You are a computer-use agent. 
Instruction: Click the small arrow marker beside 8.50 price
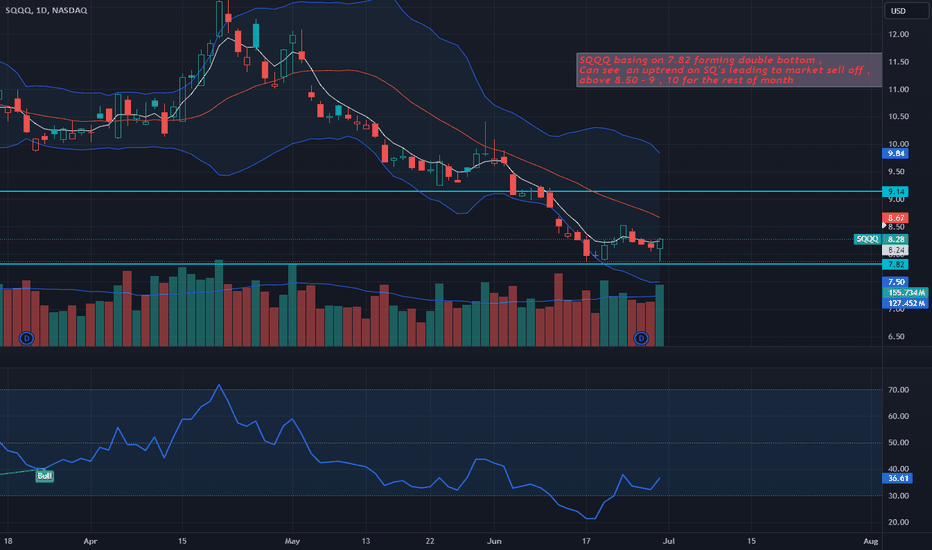click(884, 225)
